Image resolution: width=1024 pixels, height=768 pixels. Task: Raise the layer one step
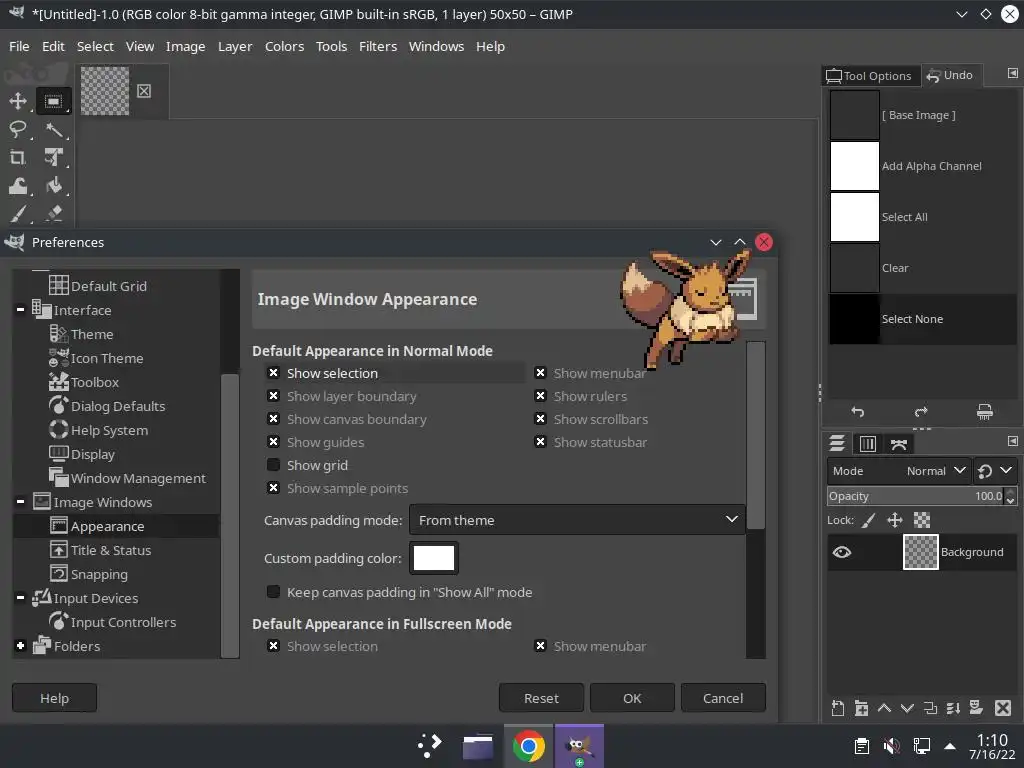[884, 708]
